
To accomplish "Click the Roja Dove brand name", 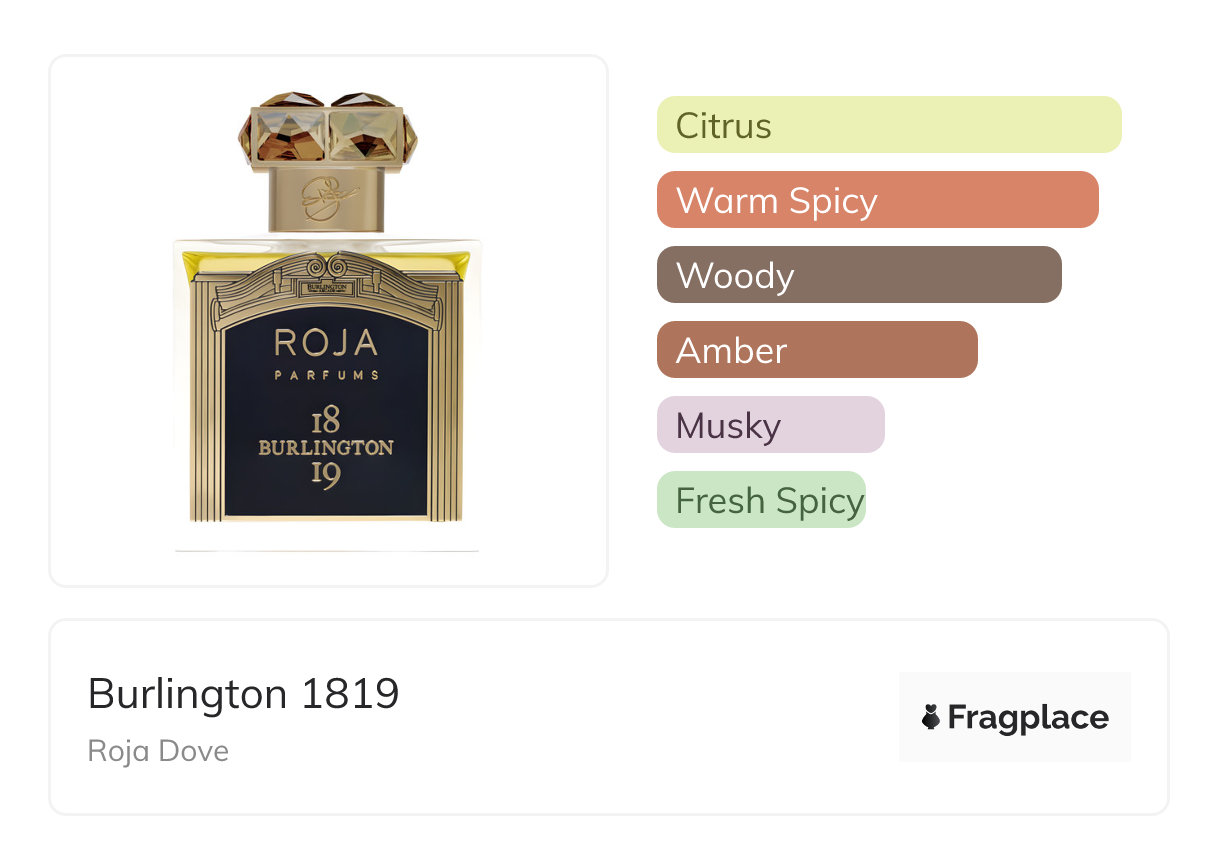I will [158, 751].
